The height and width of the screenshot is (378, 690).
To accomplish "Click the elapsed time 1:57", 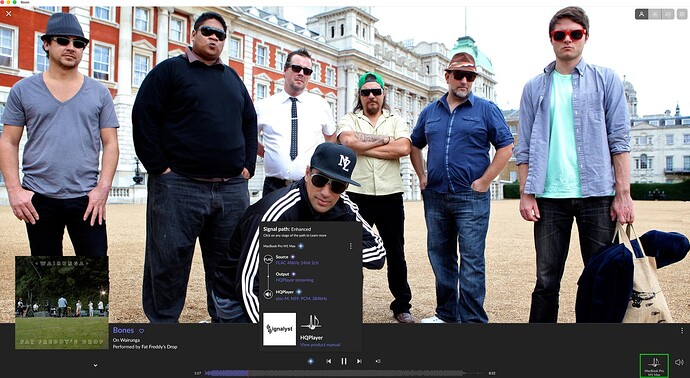I will click(x=198, y=374).
